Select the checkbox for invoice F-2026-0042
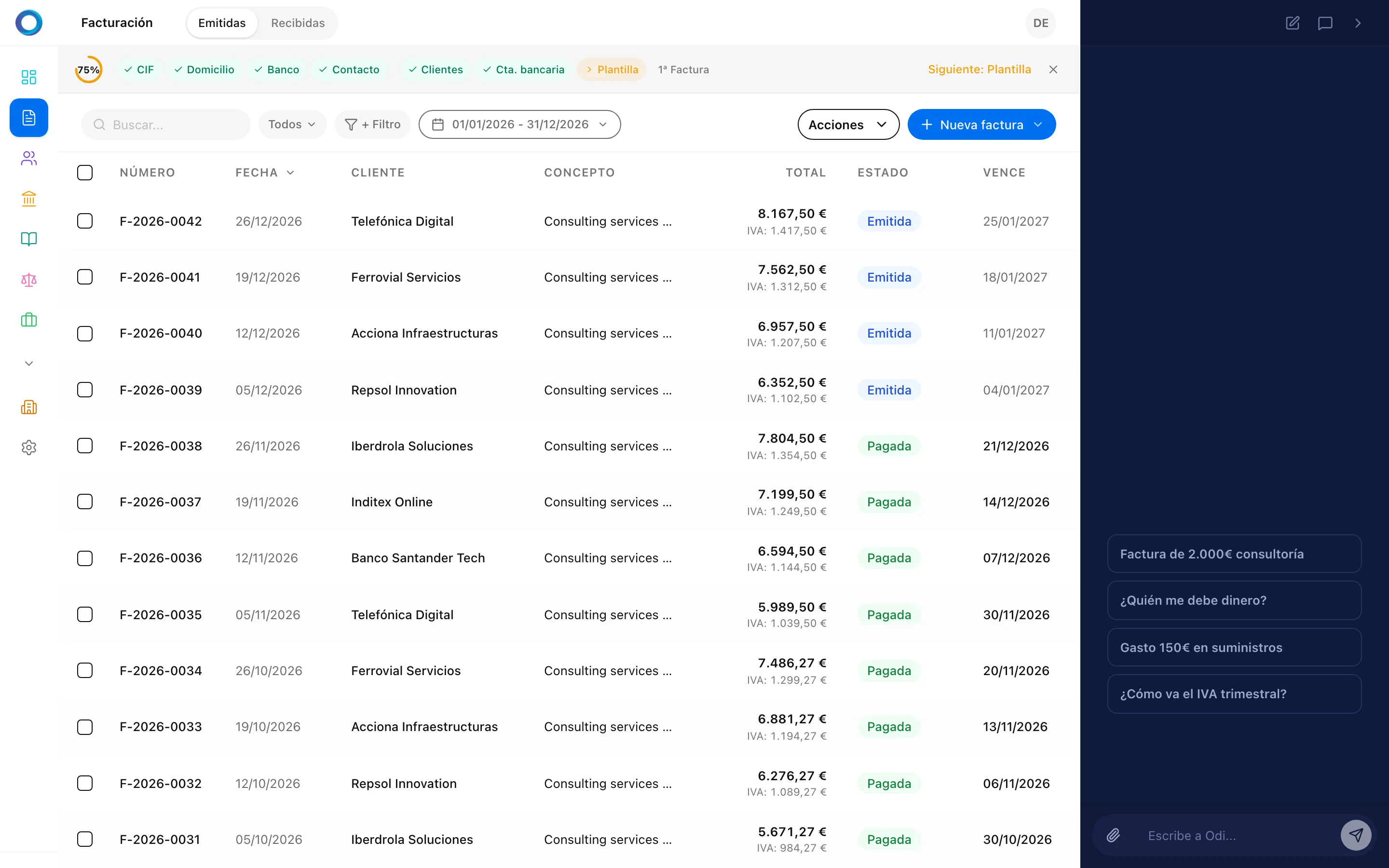This screenshot has height=868, width=1389. point(85,220)
